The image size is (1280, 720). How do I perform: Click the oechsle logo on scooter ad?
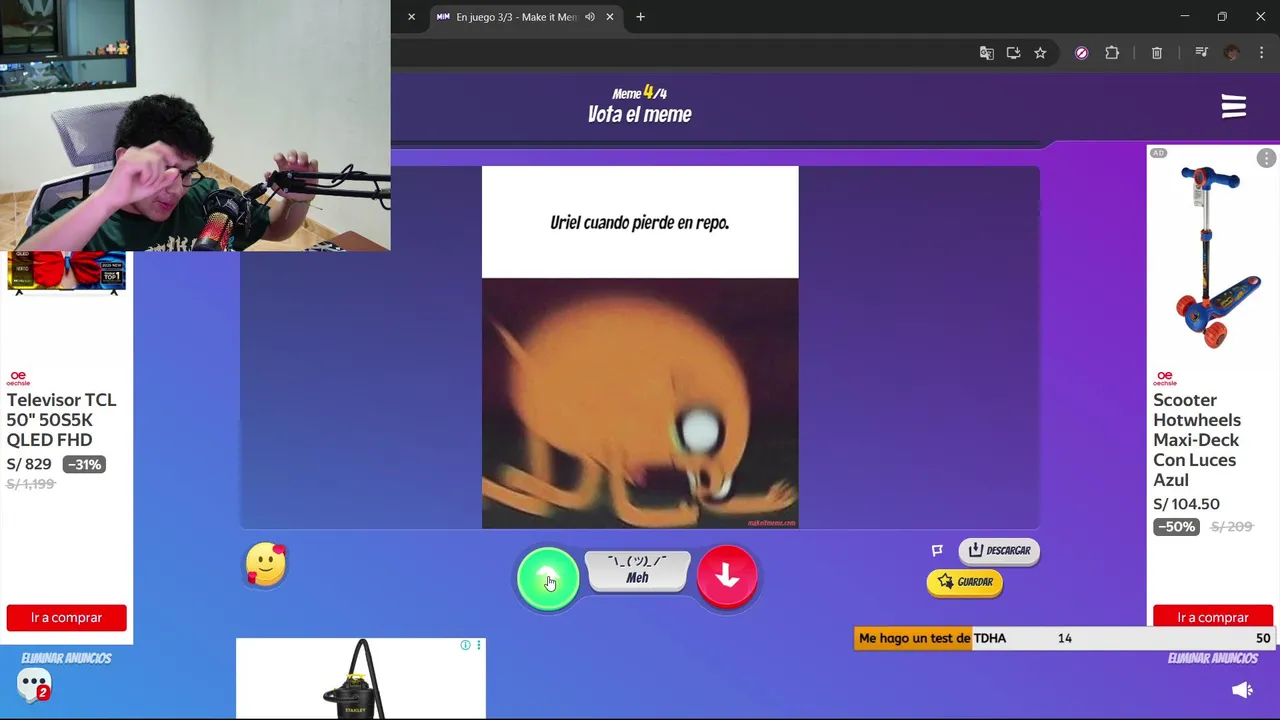(x=1165, y=378)
